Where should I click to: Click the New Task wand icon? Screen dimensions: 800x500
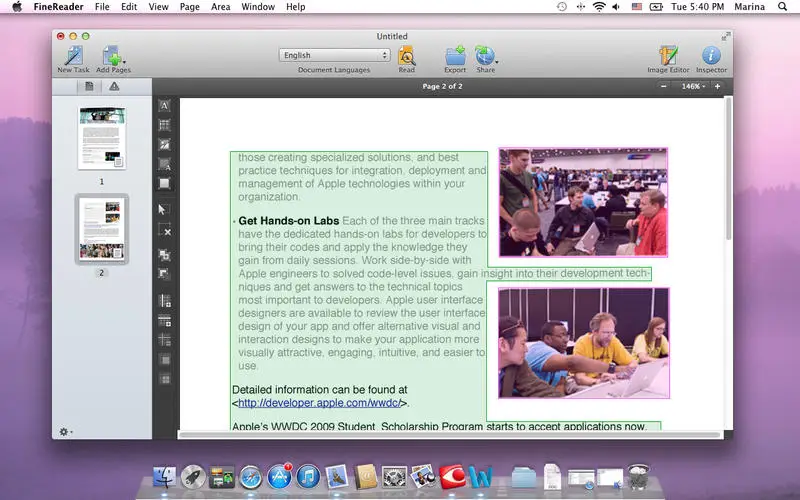tap(74, 55)
